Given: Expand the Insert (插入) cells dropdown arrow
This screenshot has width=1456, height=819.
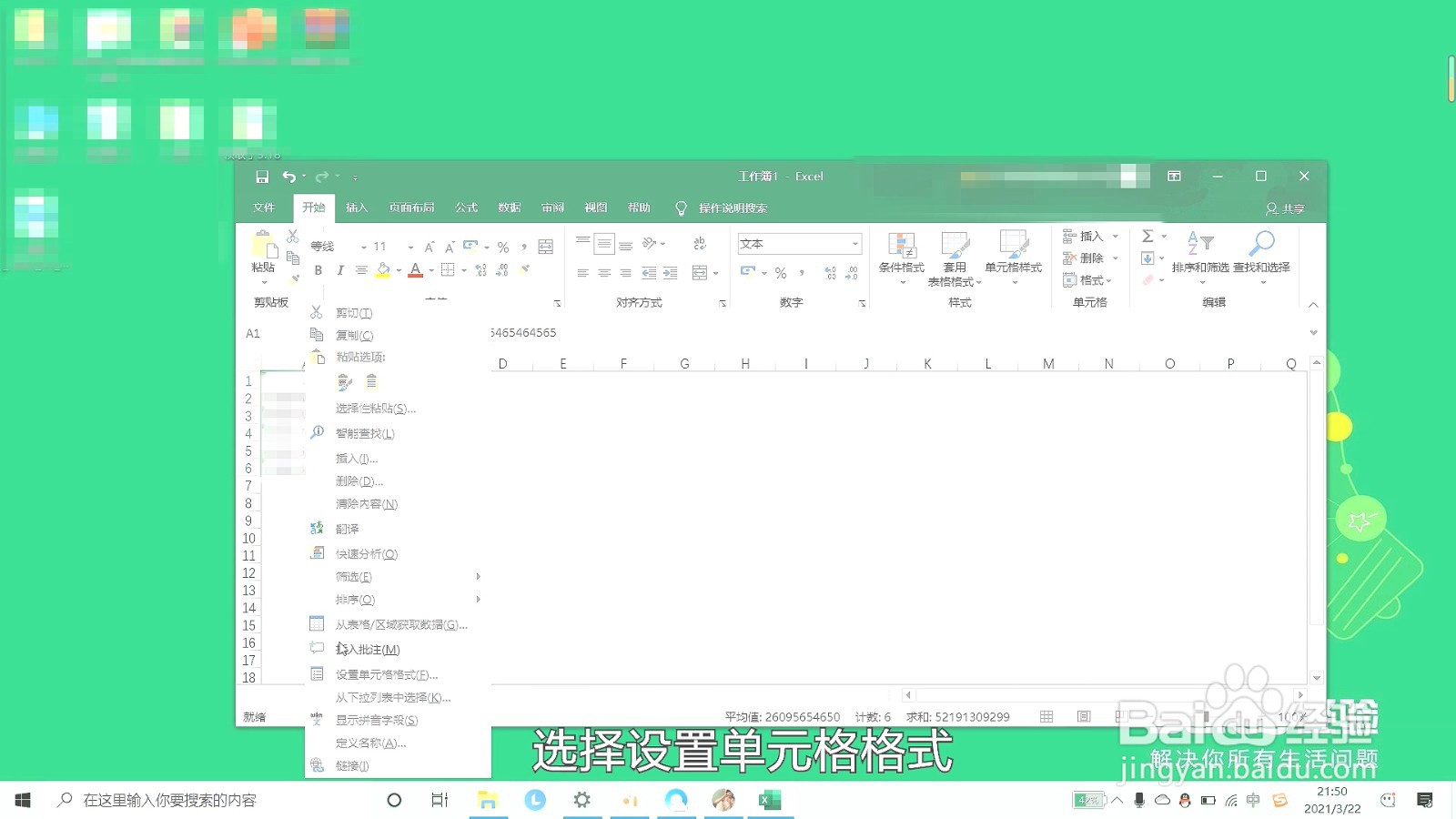Looking at the screenshot, I should point(1116,236).
